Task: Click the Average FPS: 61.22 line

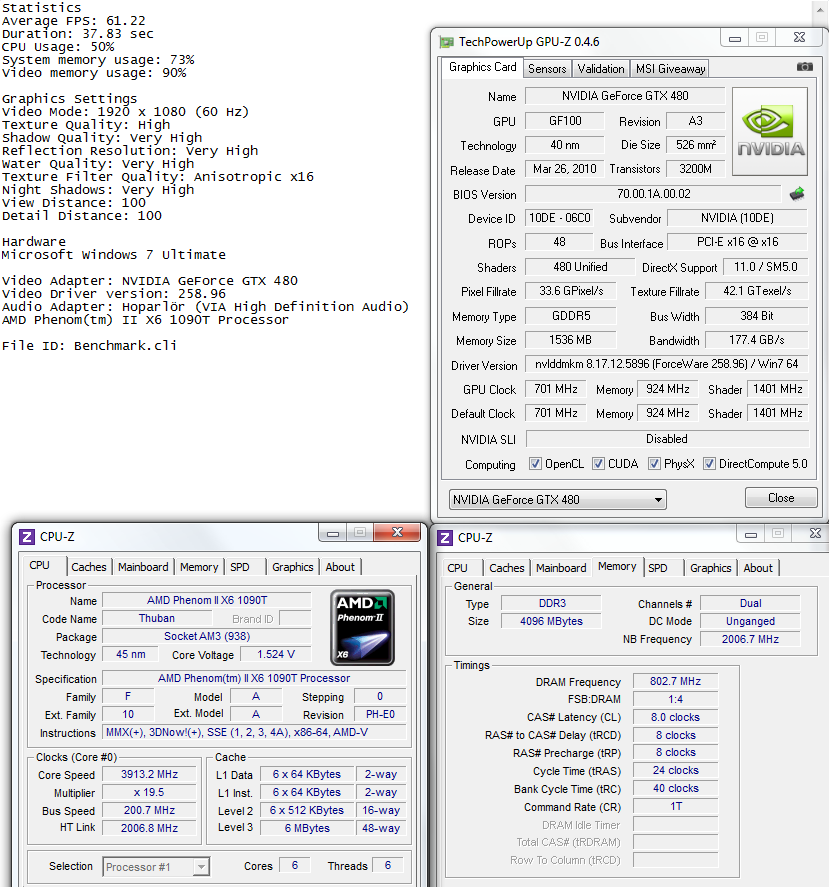Action: pyautogui.click(x=74, y=21)
